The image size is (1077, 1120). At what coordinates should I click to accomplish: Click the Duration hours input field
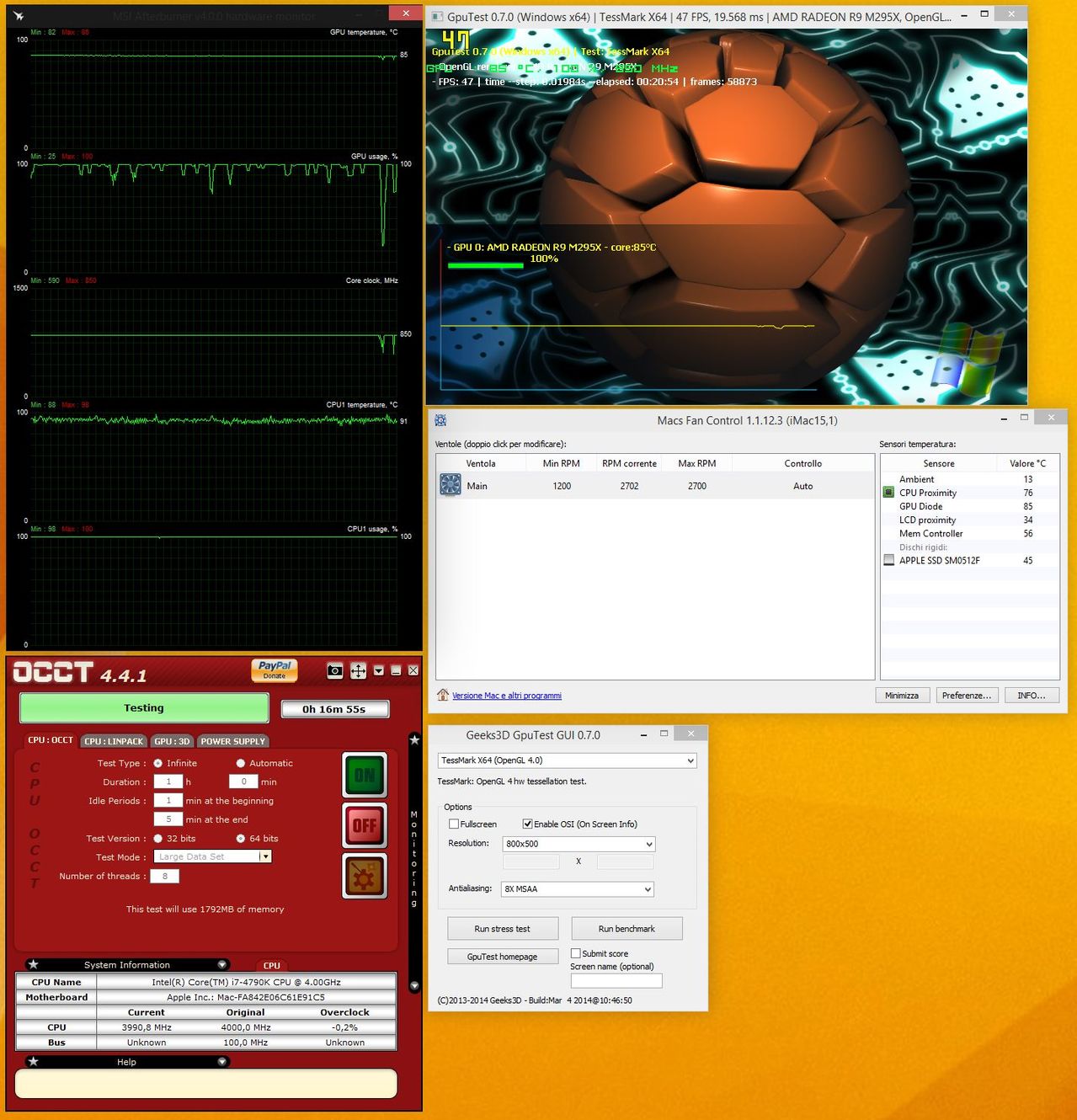click(x=168, y=781)
